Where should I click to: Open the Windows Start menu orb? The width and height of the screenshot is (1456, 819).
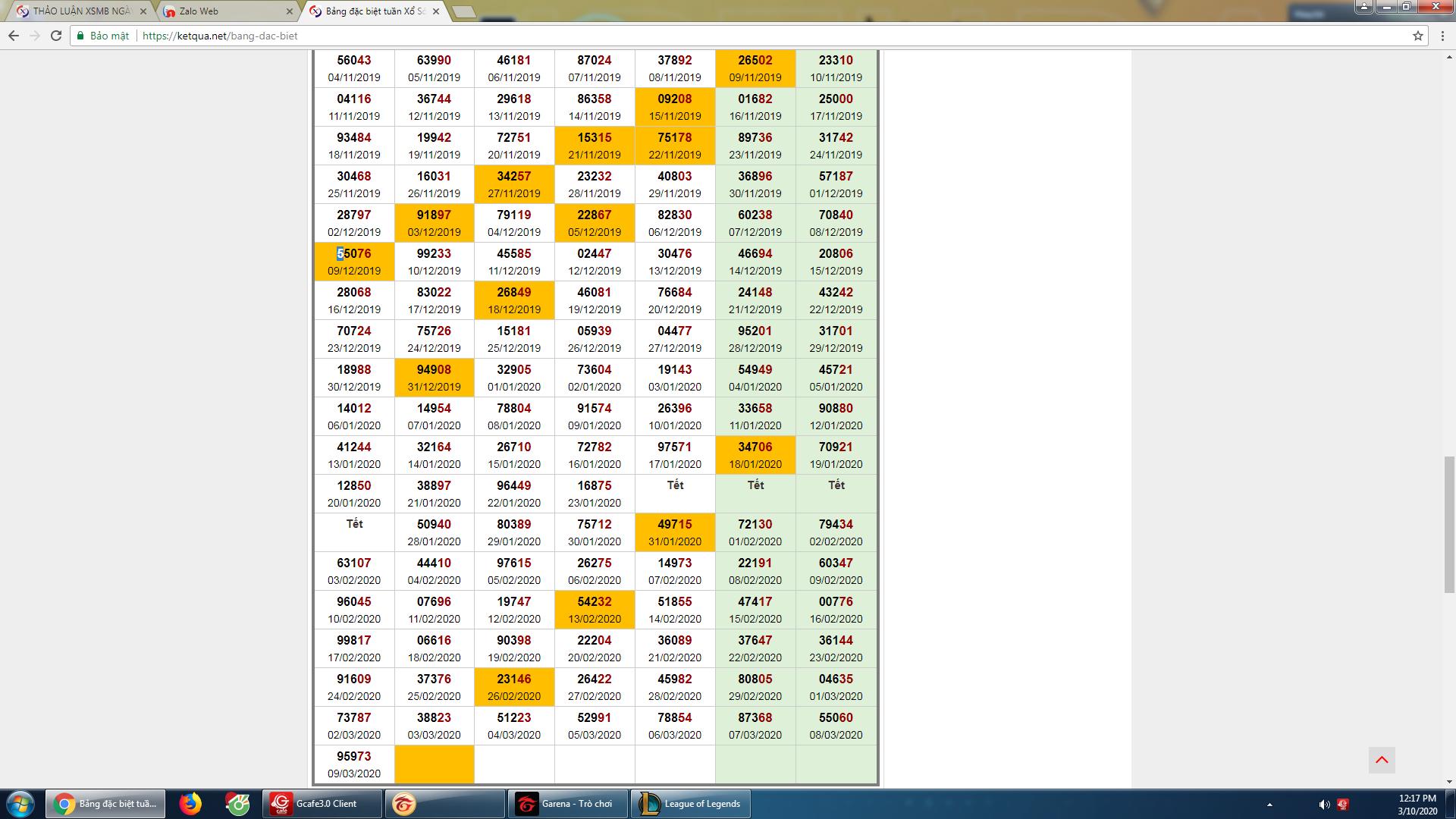(20, 804)
